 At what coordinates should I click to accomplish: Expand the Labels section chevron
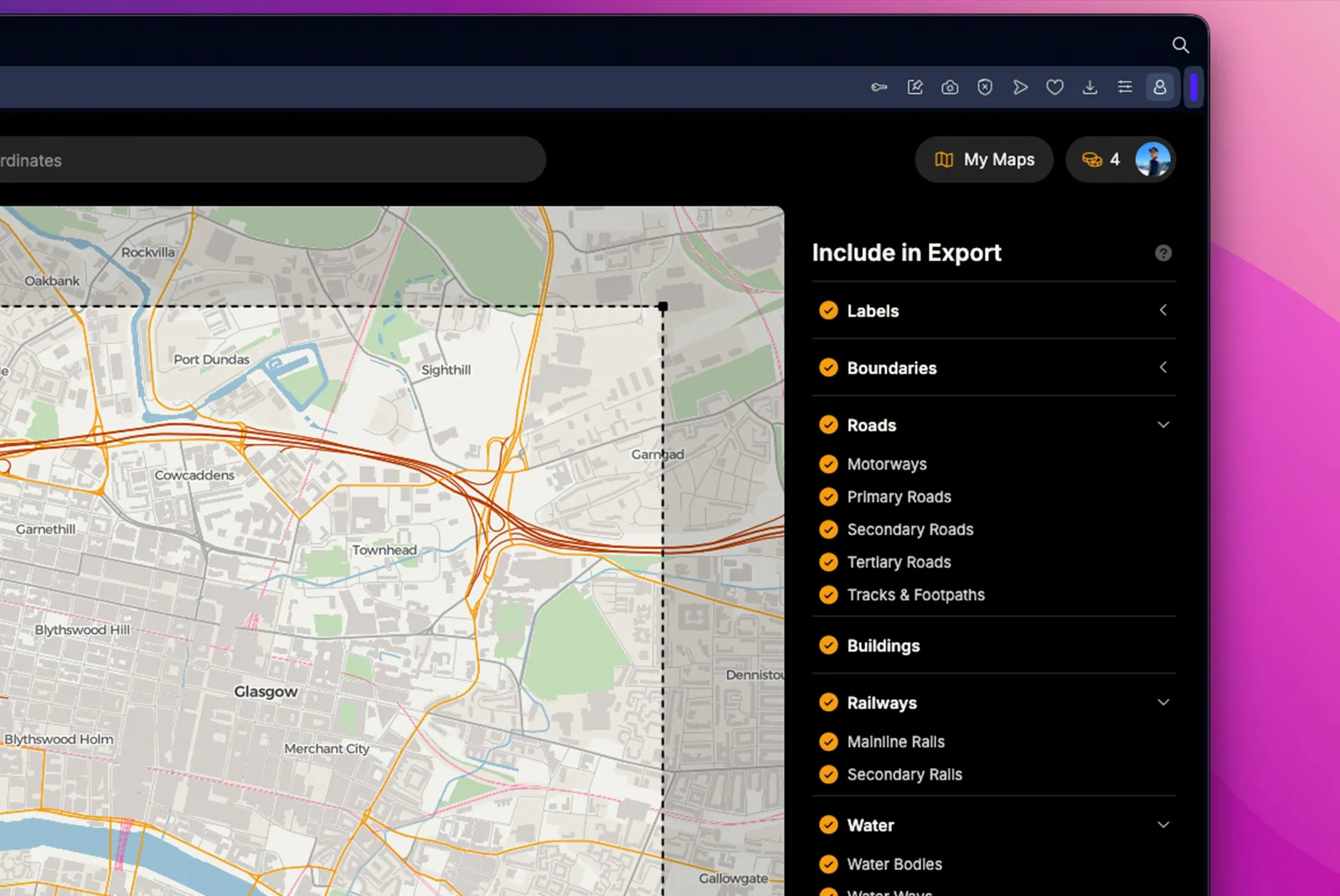click(x=1163, y=311)
